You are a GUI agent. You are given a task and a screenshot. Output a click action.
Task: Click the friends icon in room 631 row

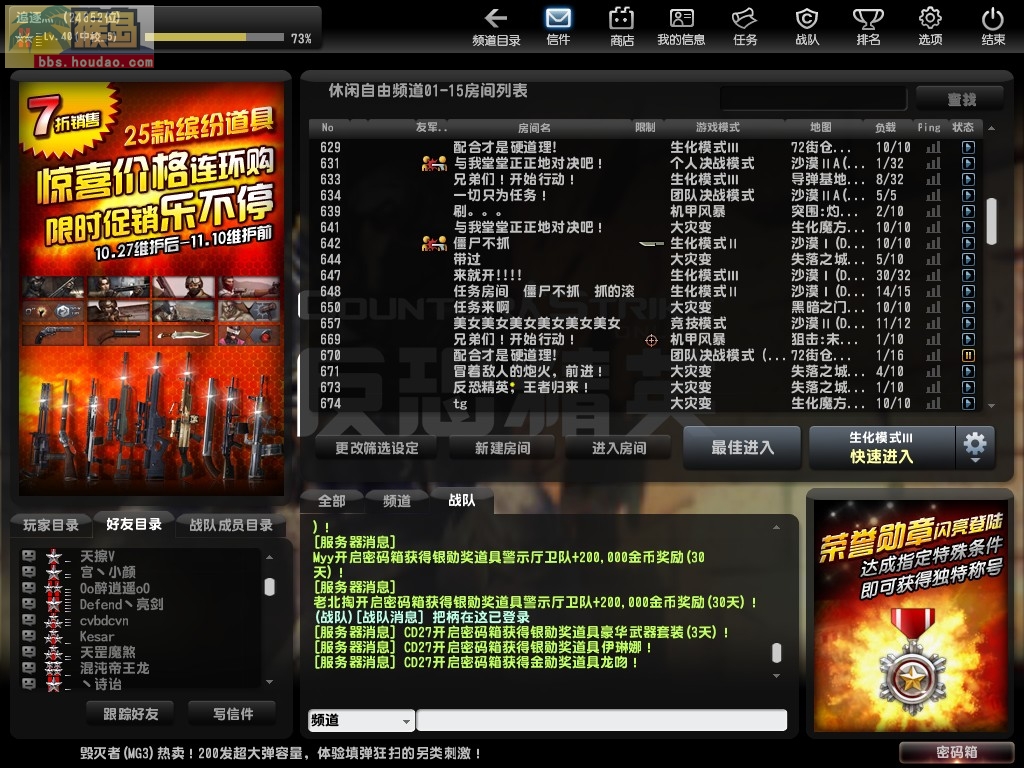pyautogui.click(x=434, y=163)
